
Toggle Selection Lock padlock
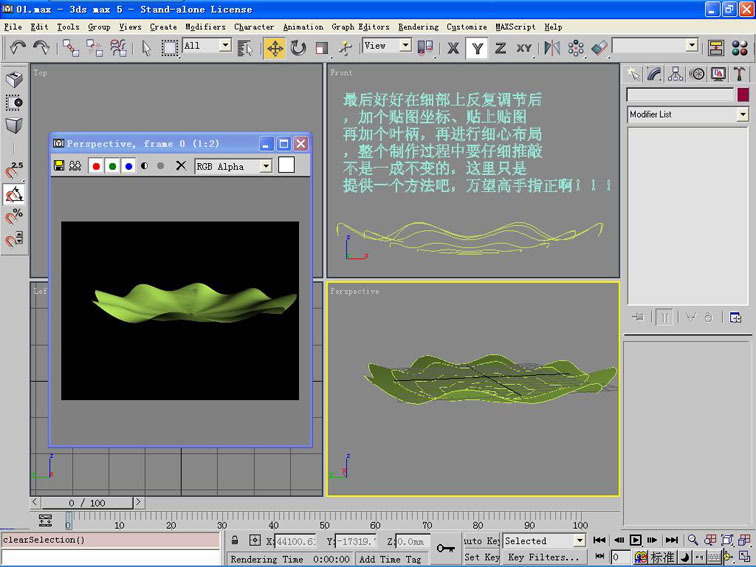click(x=235, y=540)
